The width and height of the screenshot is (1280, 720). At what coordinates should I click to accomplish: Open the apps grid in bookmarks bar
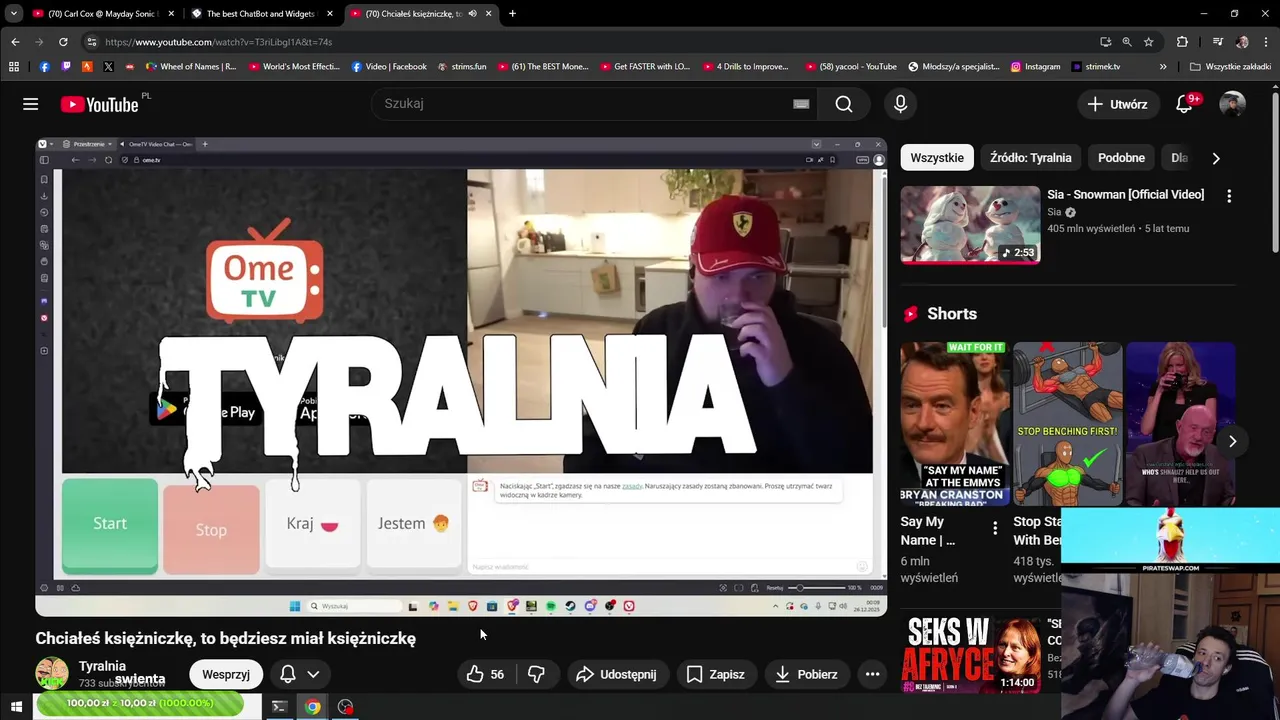tap(14, 67)
